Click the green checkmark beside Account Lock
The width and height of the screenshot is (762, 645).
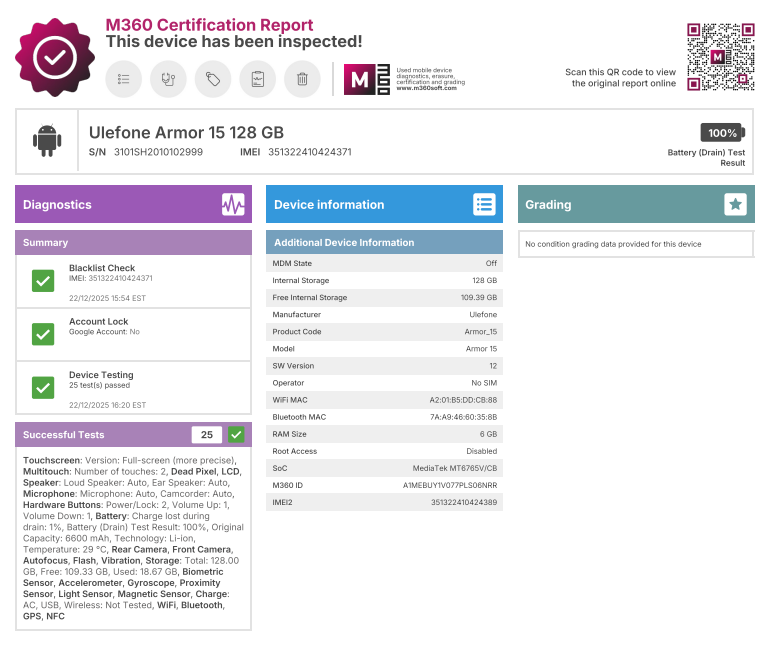coord(43,334)
